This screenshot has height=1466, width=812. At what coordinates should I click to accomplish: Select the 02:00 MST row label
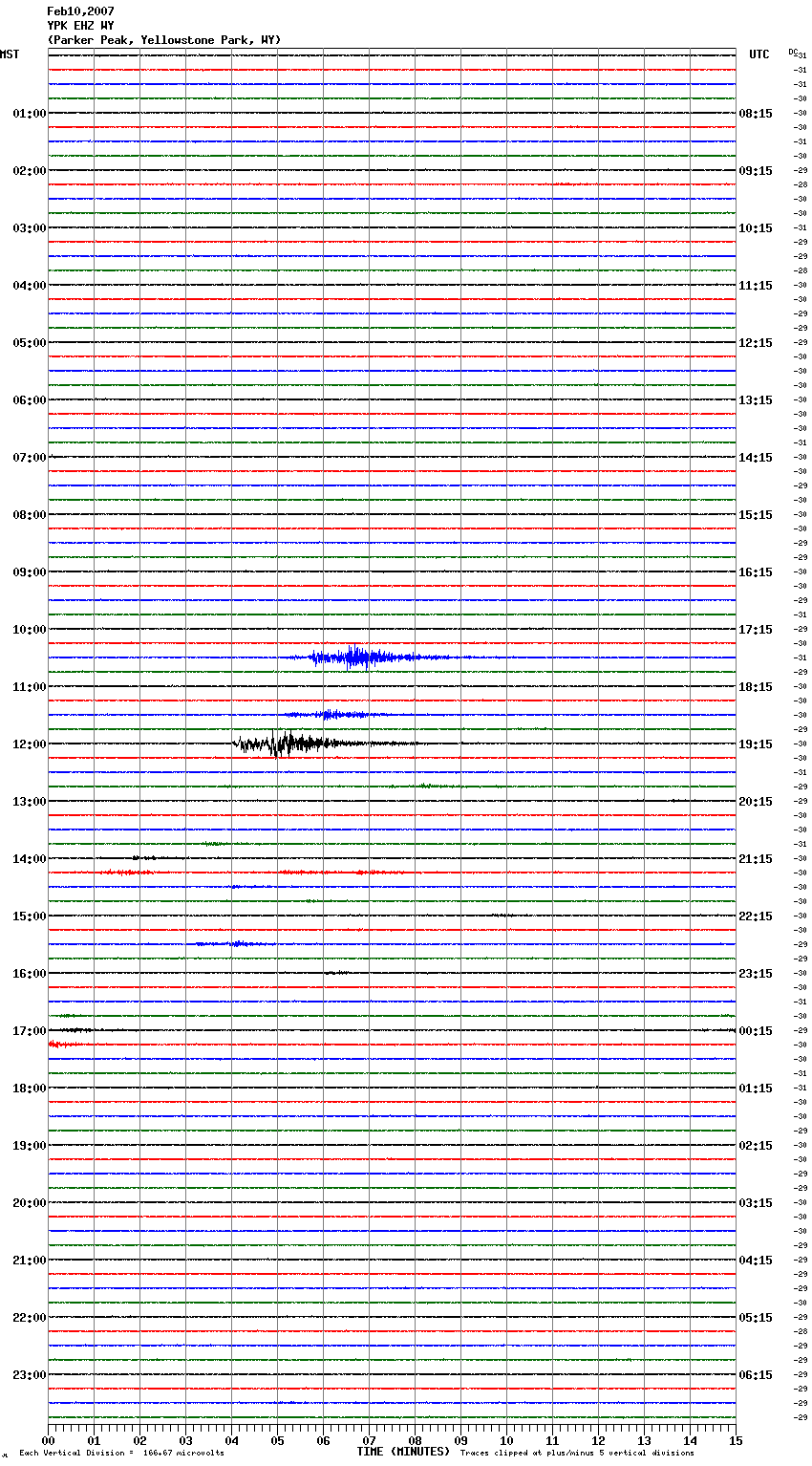point(29,171)
